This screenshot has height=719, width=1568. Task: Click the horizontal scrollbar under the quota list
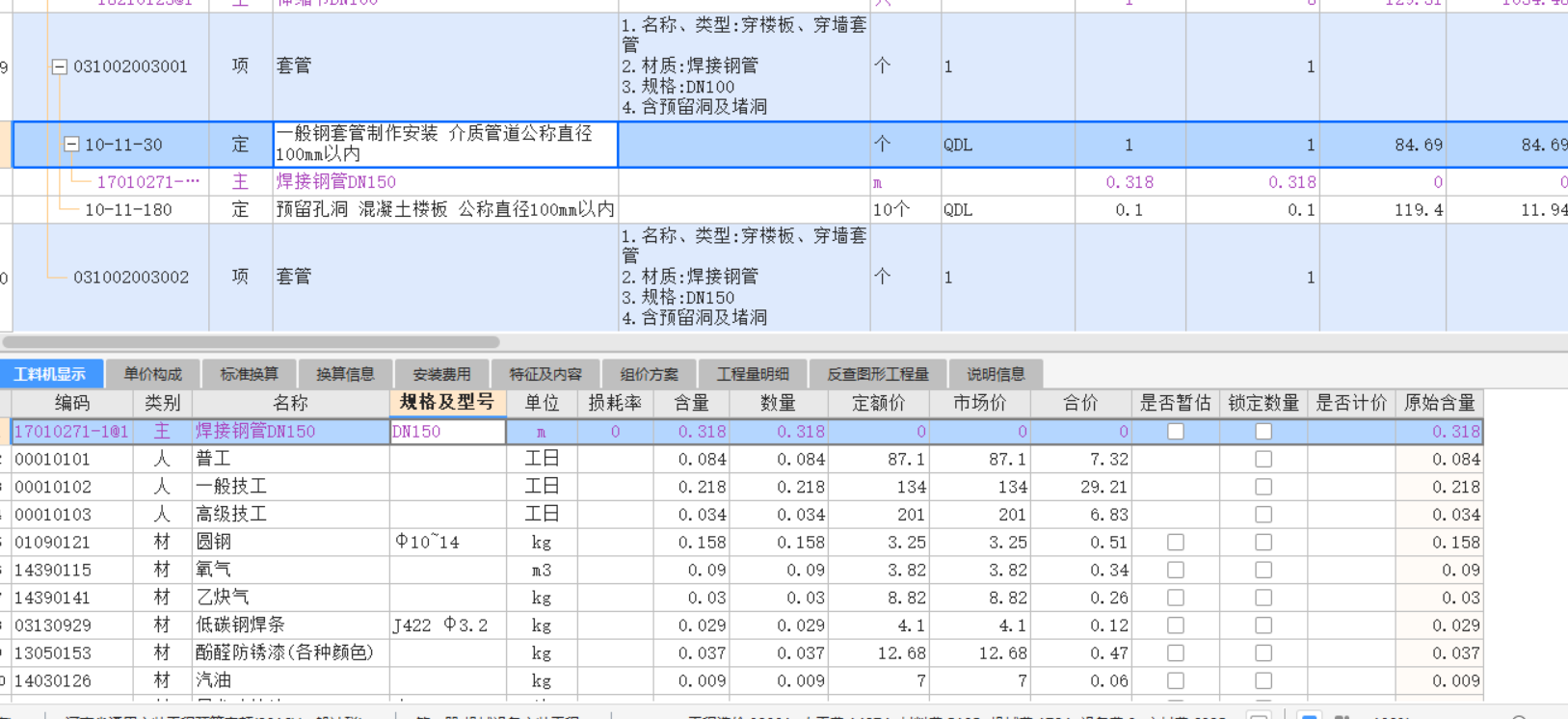pos(251,342)
